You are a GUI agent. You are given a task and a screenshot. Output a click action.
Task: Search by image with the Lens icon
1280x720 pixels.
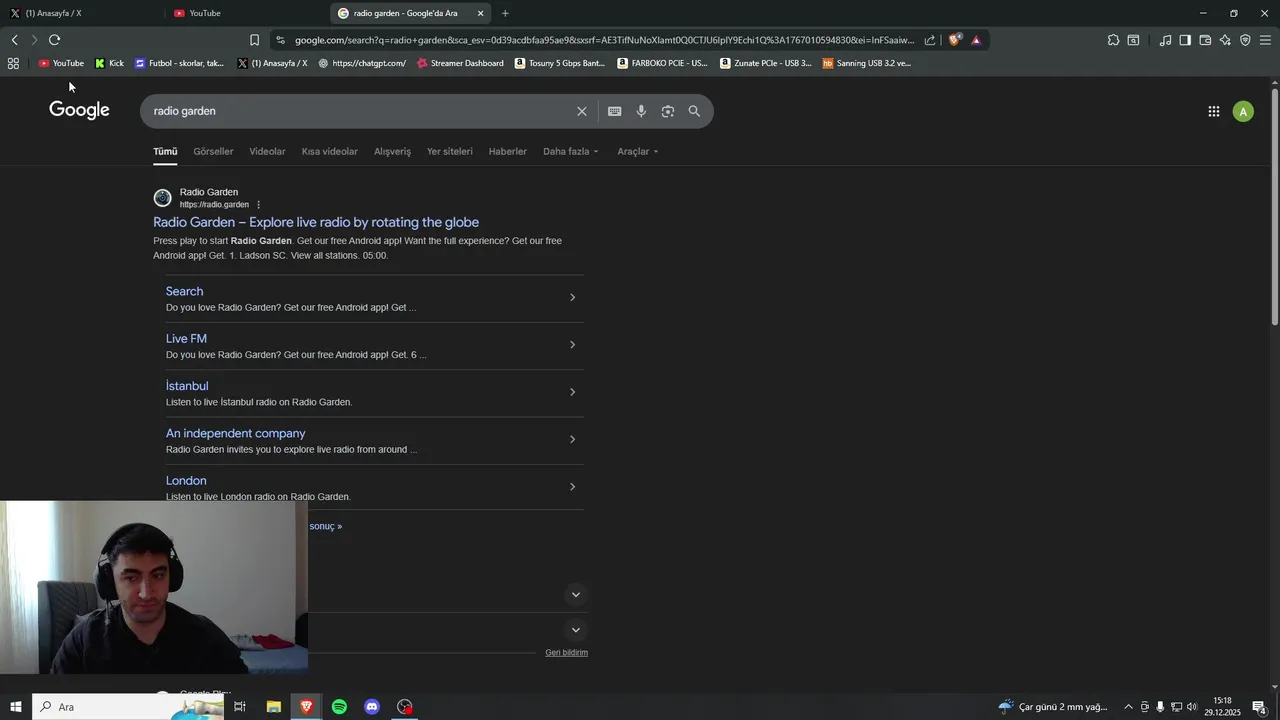coord(668,111)
